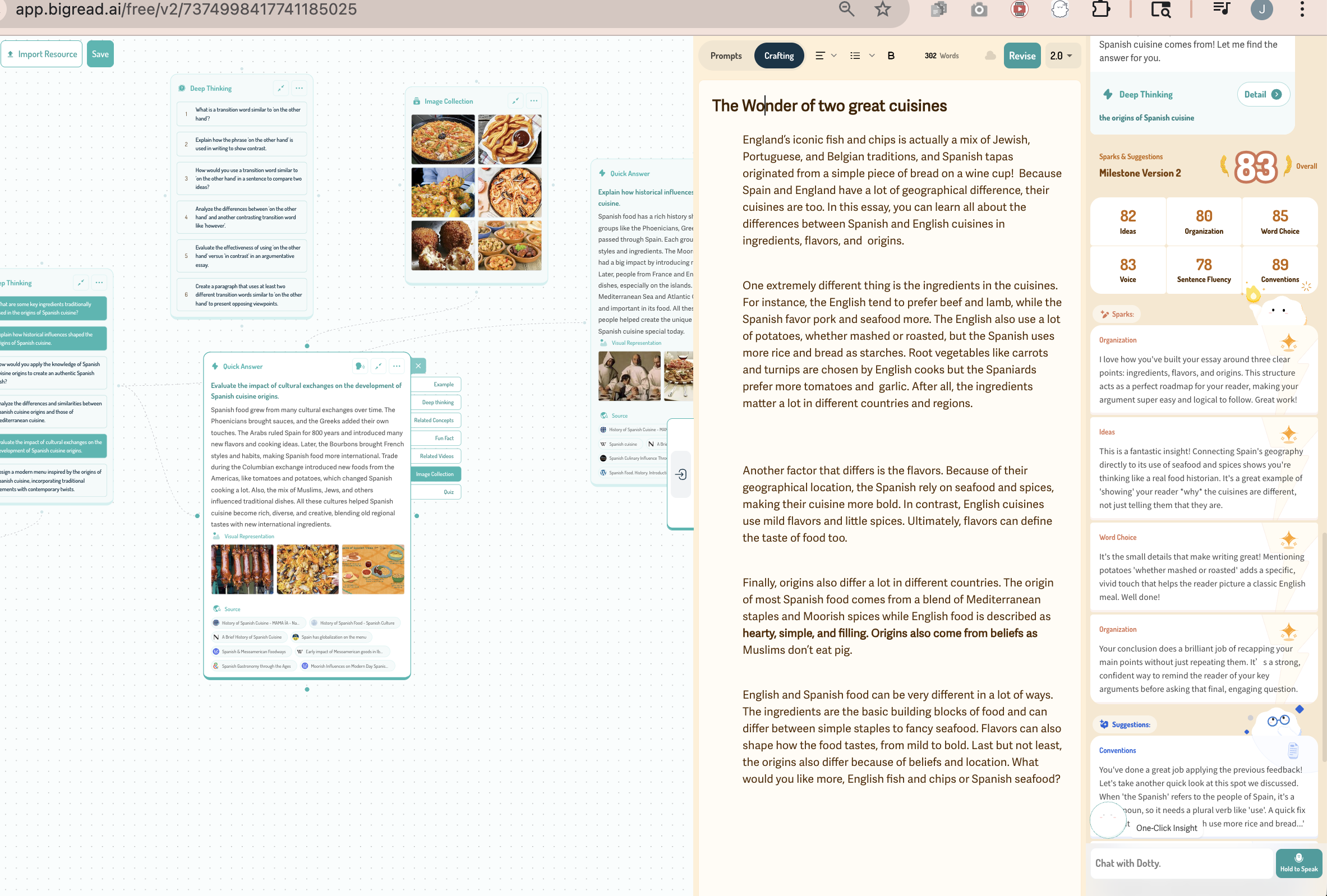Toggle the Related Videos option
Viewport: 1327px width, 896px height.
[436, 456]
